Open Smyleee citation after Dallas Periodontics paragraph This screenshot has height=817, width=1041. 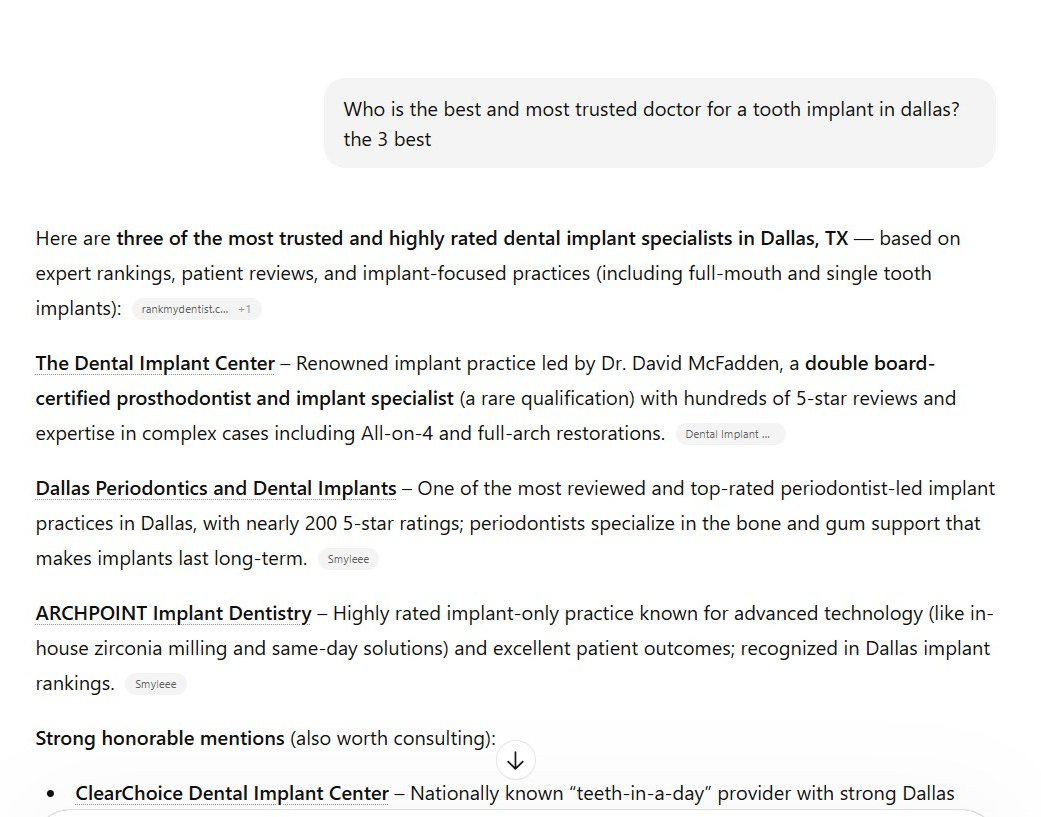point(348,560)
